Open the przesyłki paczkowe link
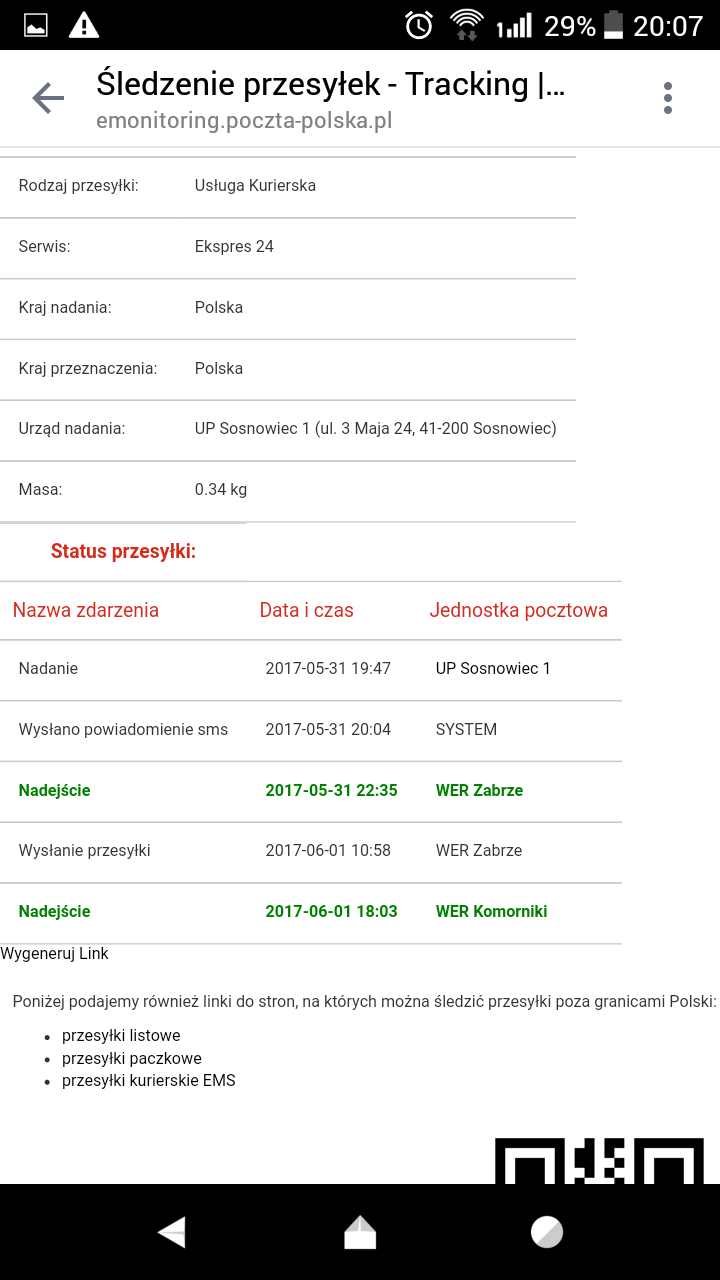This screenshot has width=720, height=1280. pos(132,1058)
